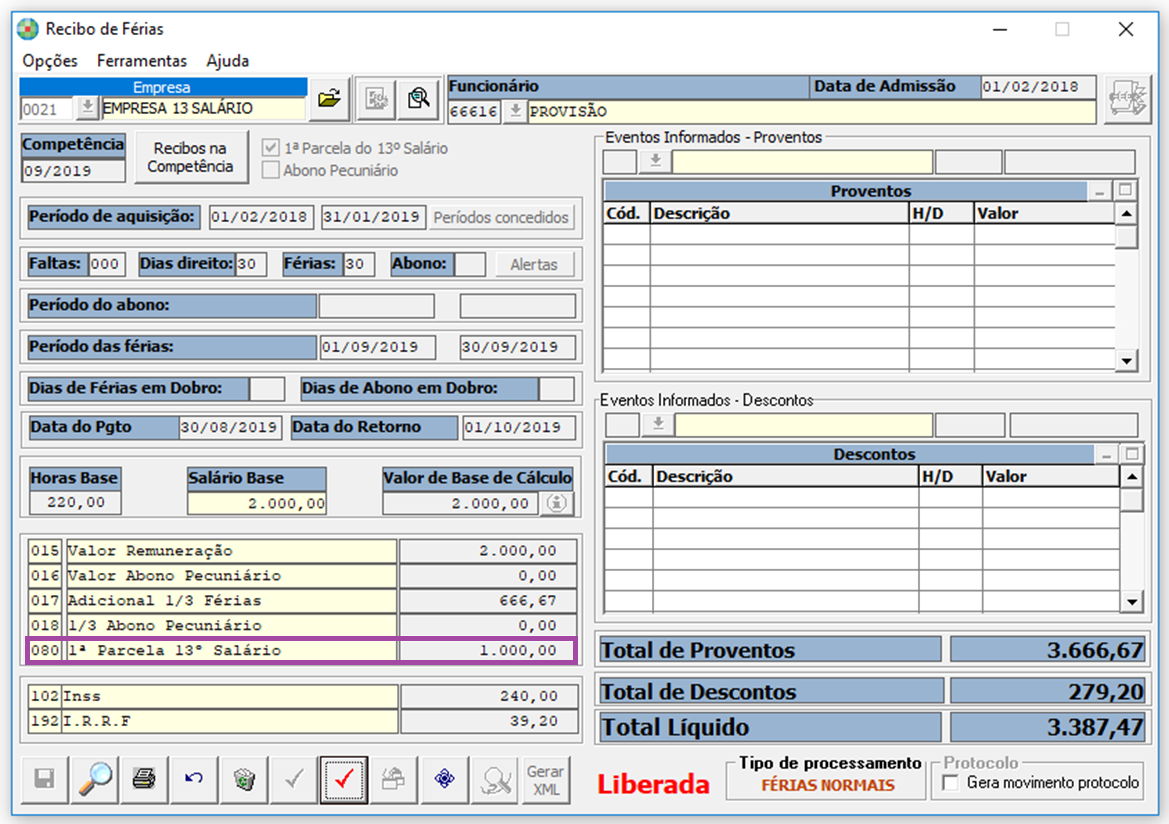This screenshot has height=824, width=1169.
Task: Click Recibos na Competência button
Action: 190,157
